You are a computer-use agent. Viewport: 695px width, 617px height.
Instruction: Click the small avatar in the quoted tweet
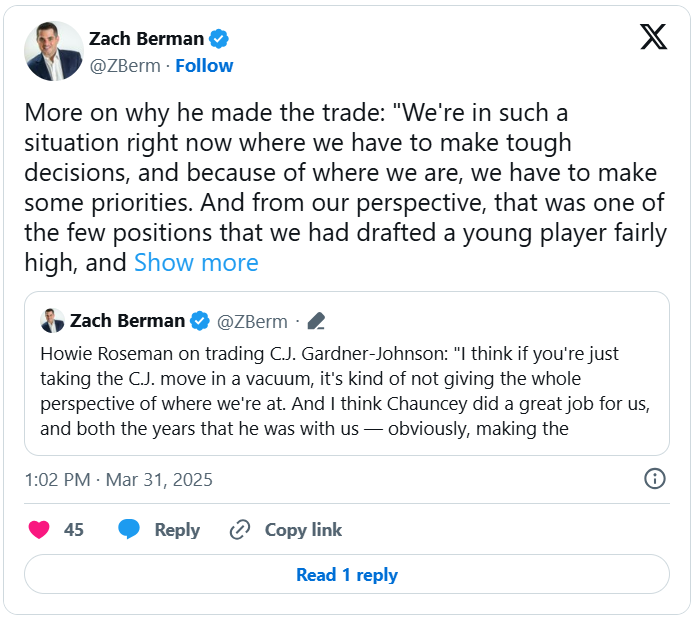point(52,321)
